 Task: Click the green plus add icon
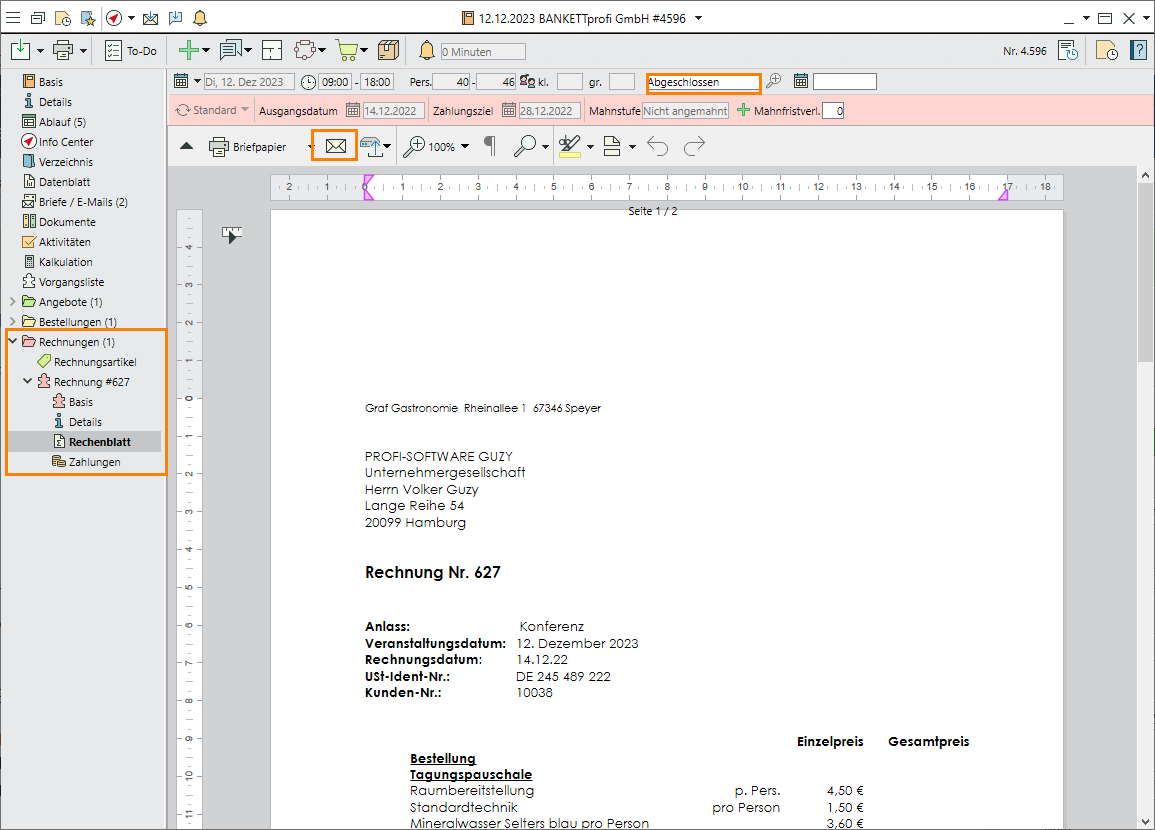[x=188, y=50]
